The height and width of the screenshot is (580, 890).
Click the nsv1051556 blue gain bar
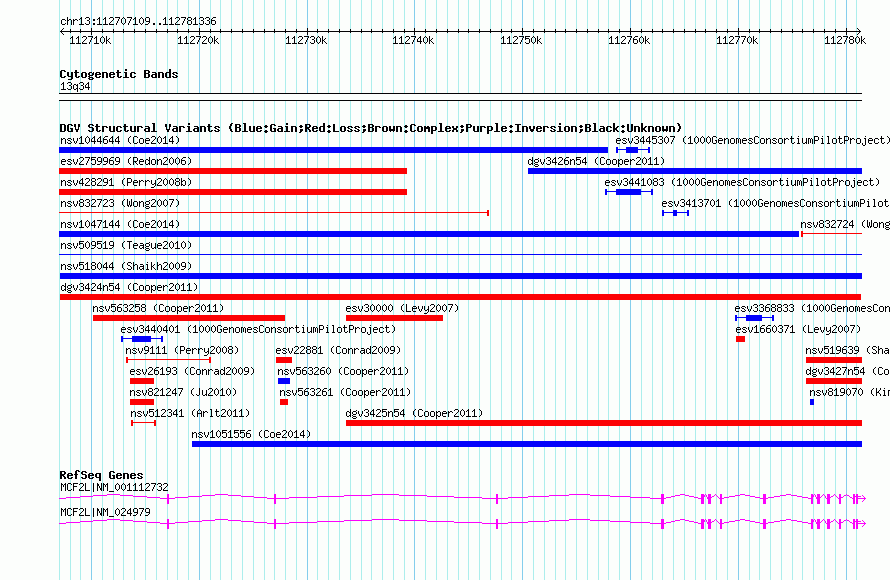pos(527,444)
